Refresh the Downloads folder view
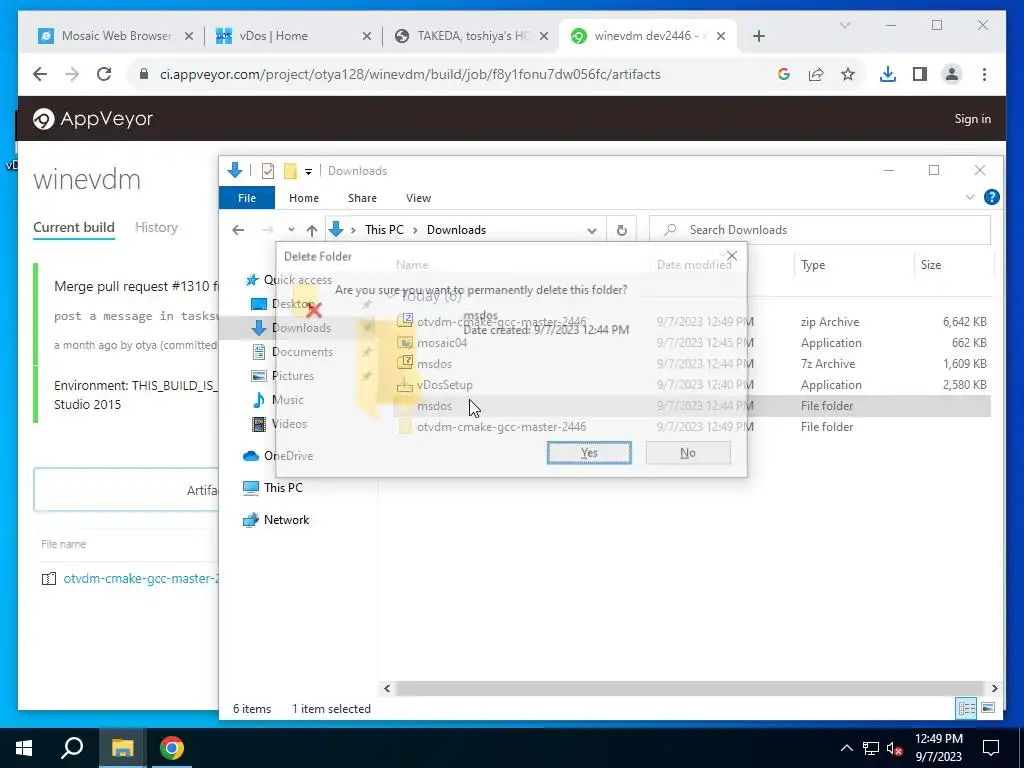The width and height of the screenshot is (1024, 768). click(622, 230)
